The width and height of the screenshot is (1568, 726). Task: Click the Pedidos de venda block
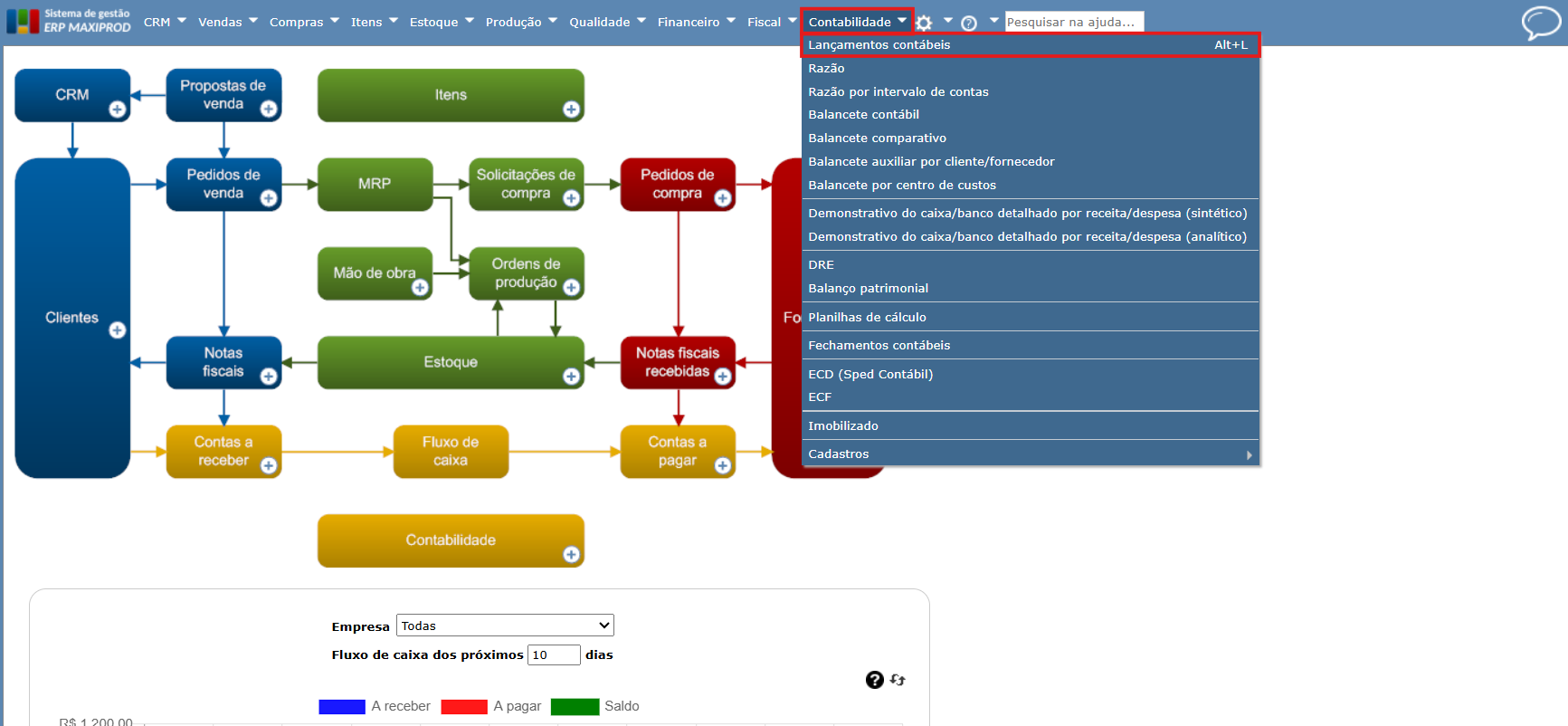coord(223,185)
